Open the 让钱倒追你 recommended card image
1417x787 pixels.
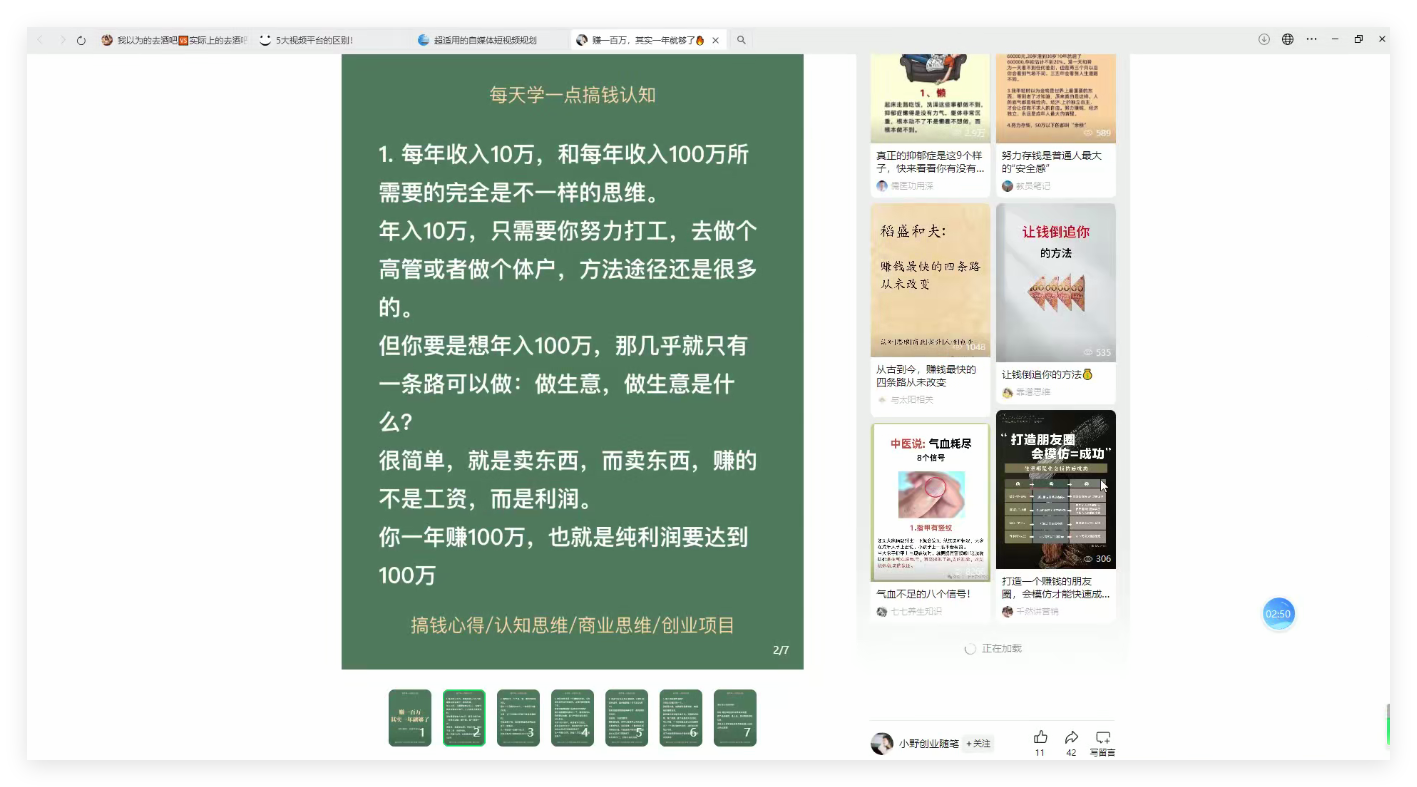[x=1056, y=283]
